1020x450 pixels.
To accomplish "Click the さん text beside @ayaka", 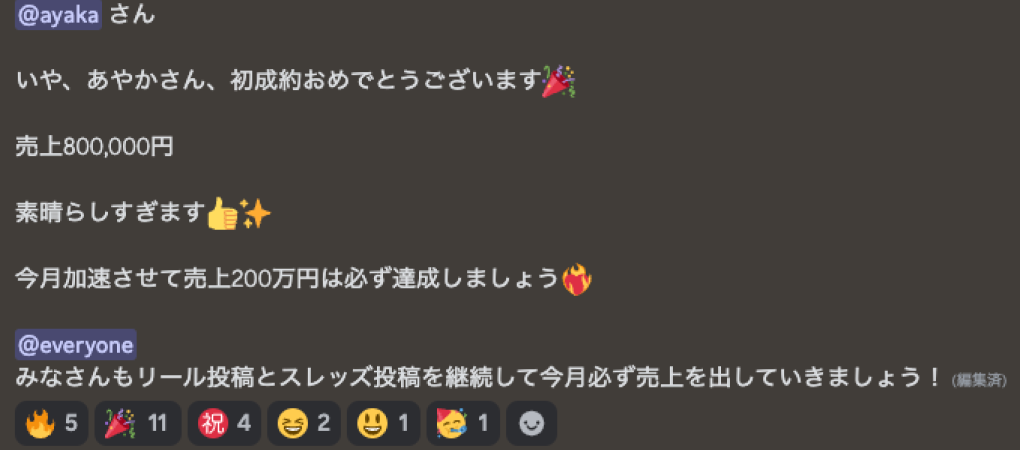I will 133,16.
